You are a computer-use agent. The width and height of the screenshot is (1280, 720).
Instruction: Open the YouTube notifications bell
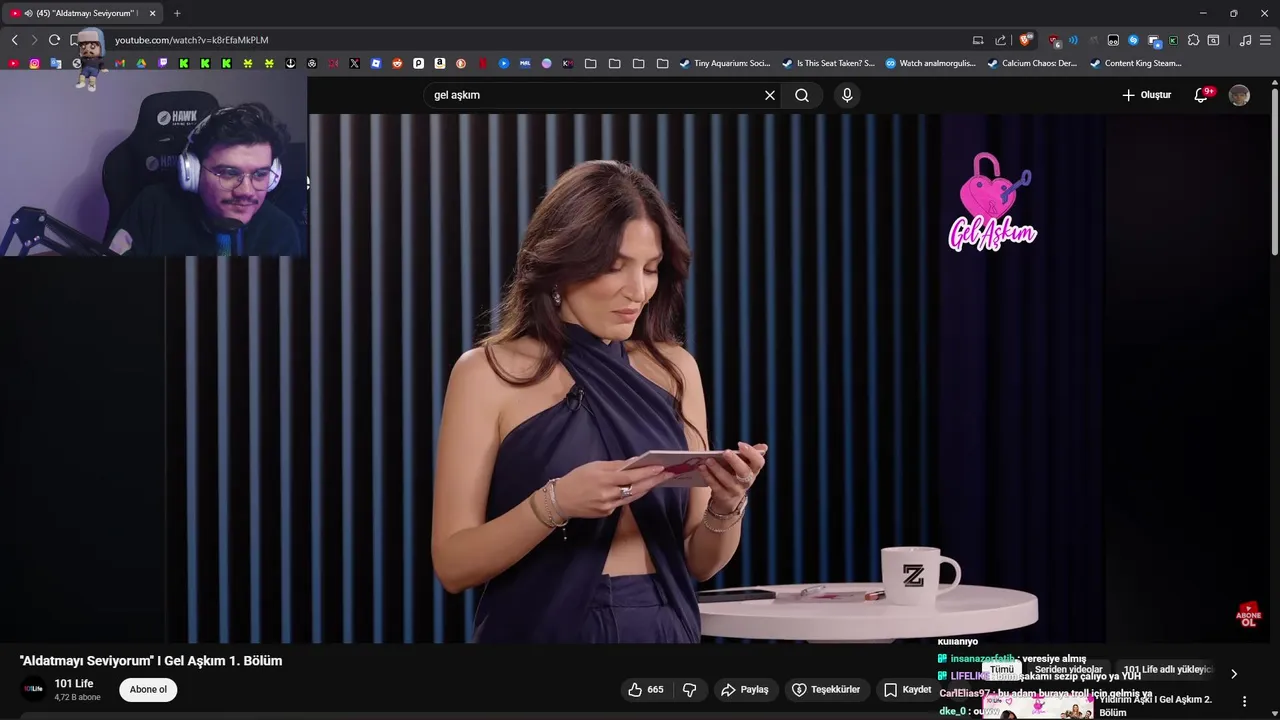pyautogui.click(x=1202, y=95)
